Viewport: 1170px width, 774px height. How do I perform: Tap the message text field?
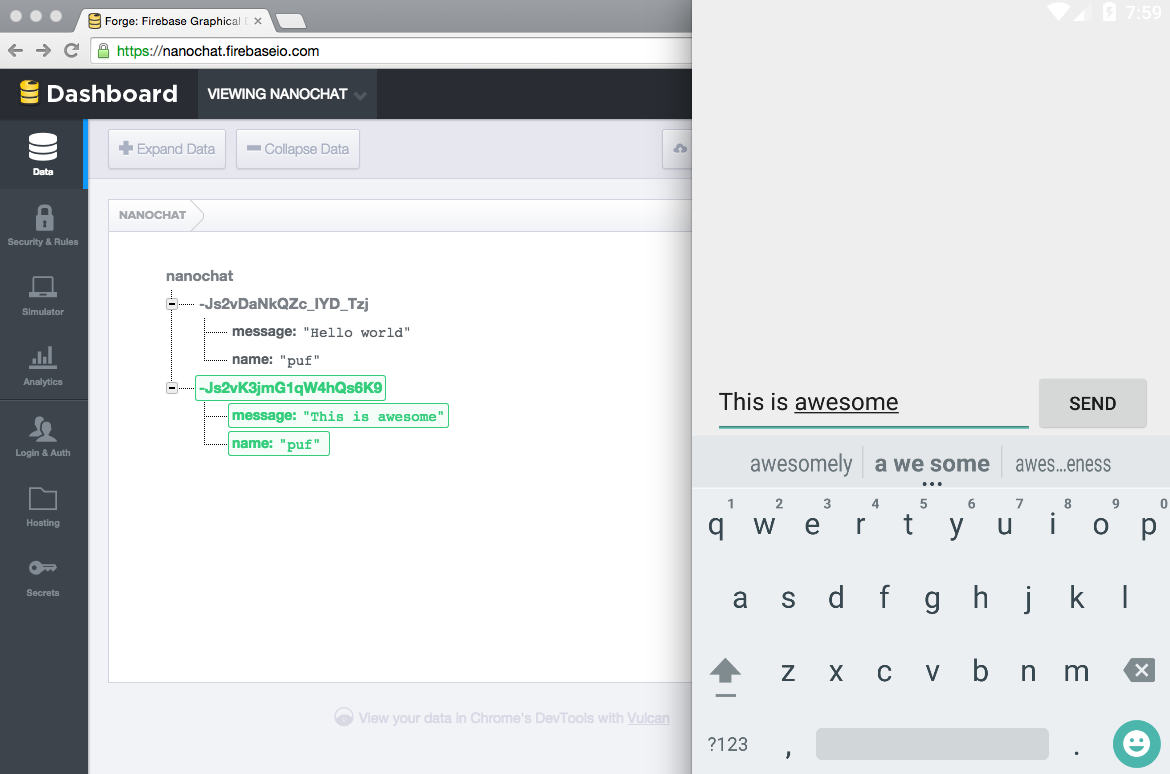pos(873,403)
